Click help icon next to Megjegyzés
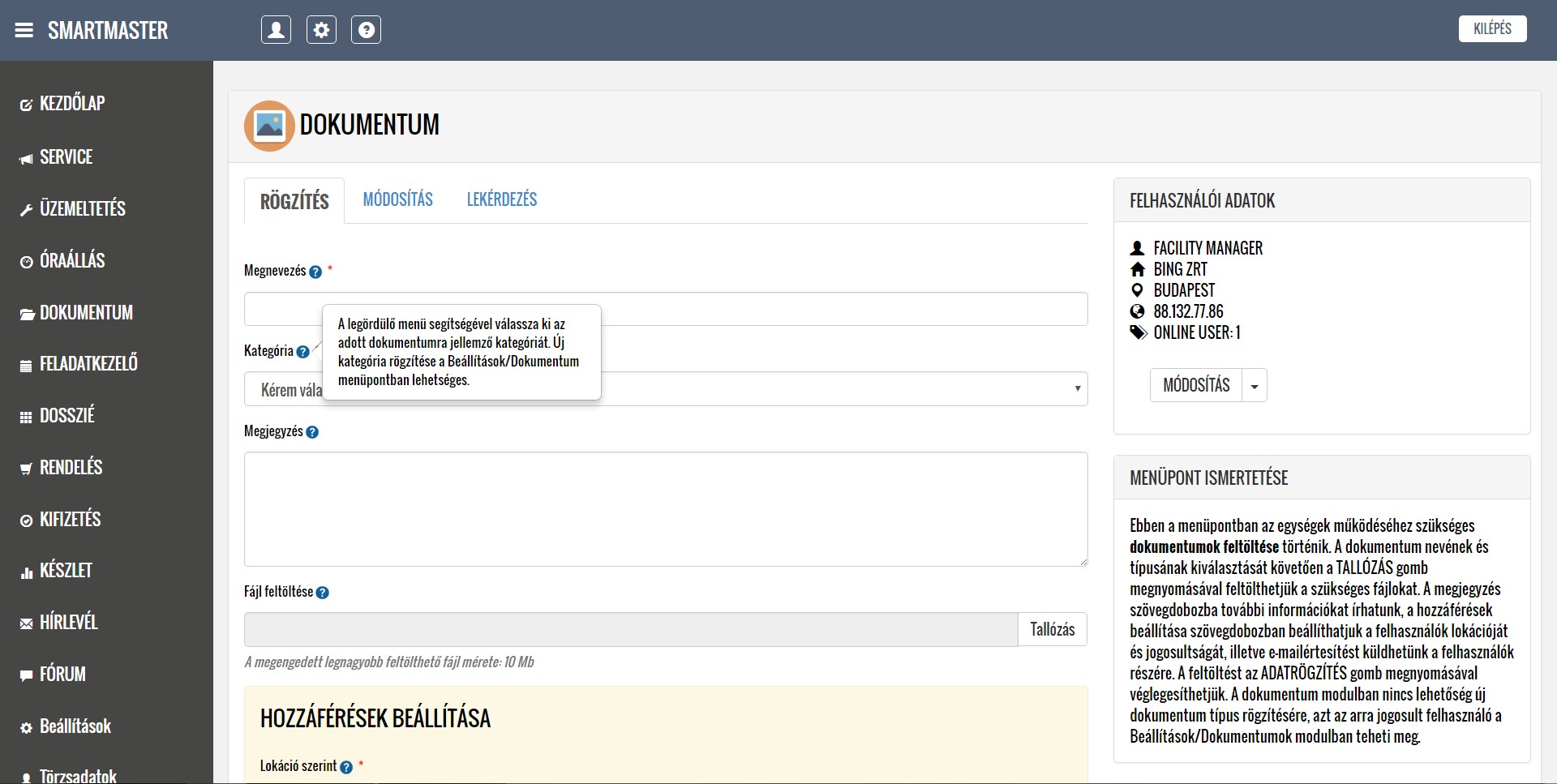 coord(312,433)
